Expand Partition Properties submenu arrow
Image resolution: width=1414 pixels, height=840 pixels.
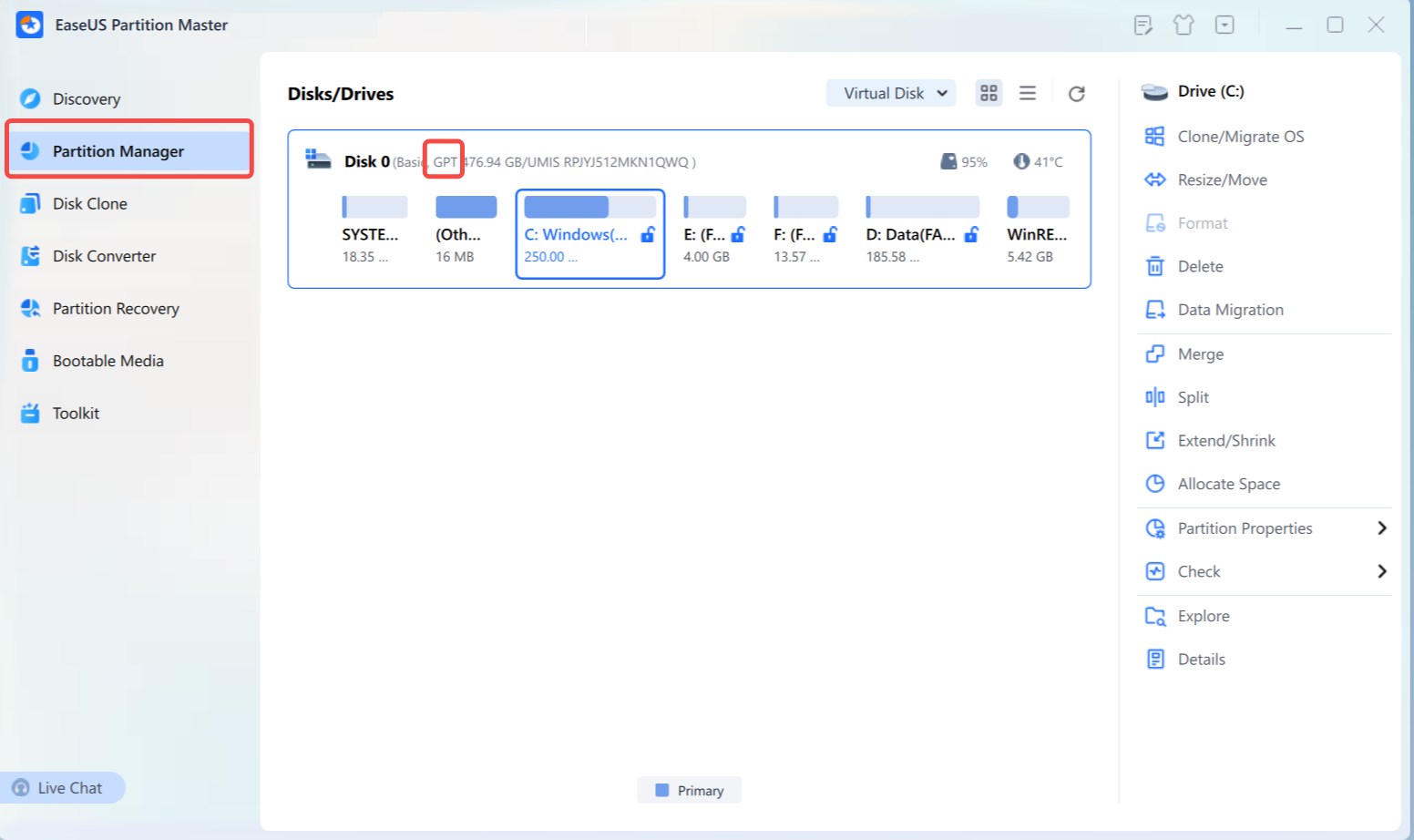1382,528
